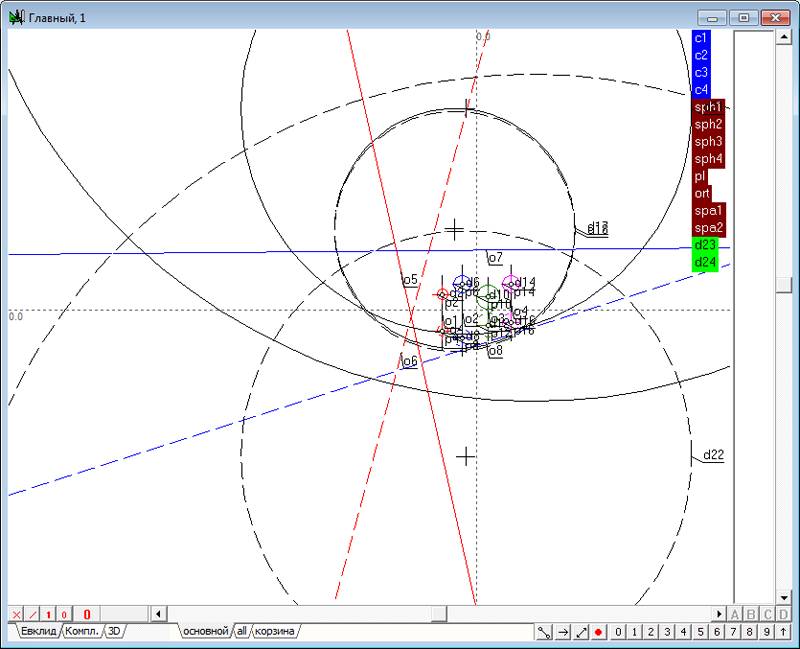Select the c1 object label
800x649 pixels.
[701, 38]
